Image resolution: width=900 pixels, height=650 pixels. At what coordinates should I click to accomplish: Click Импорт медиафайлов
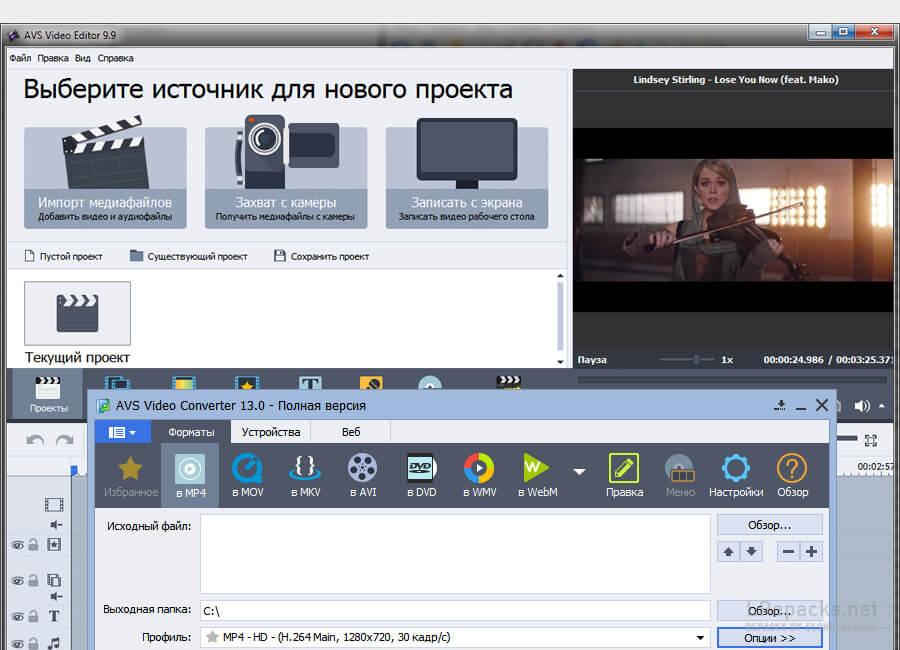click(x=105, y=177)
